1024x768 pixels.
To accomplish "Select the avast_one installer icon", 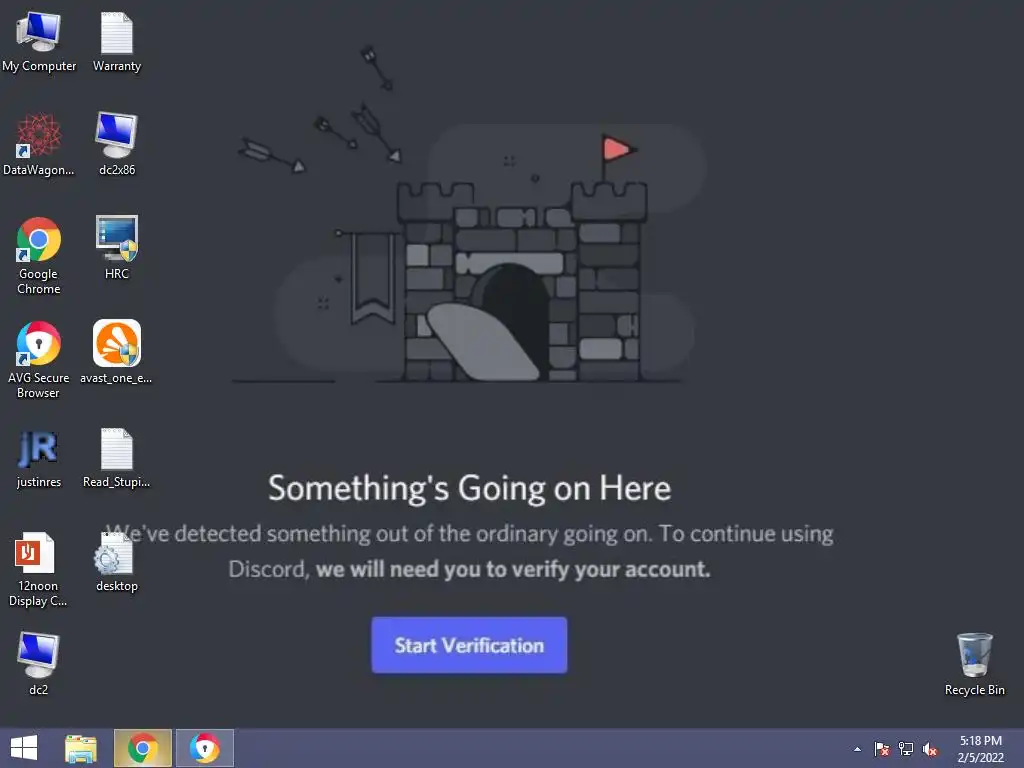I will 117,353.
